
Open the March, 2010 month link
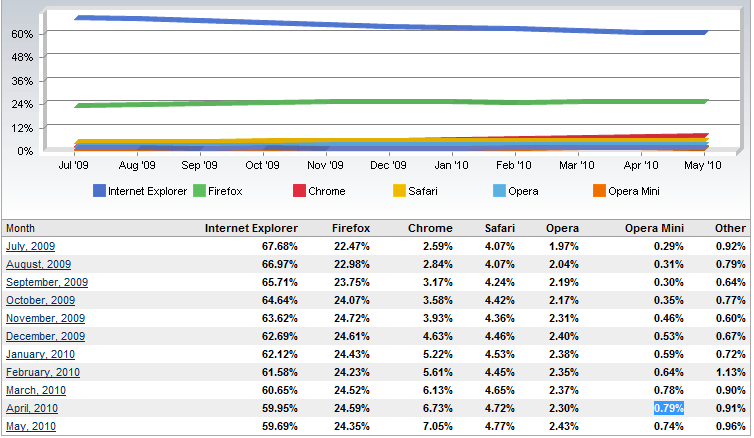pyautogui.click(x=35, y=390)
